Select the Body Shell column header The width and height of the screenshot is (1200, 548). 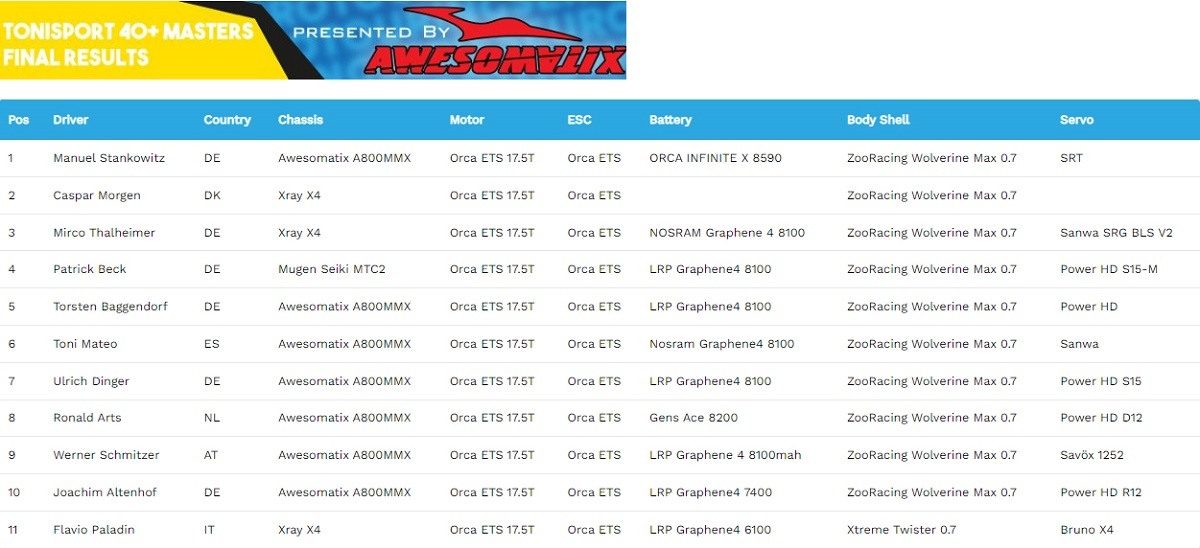[878, 120]
